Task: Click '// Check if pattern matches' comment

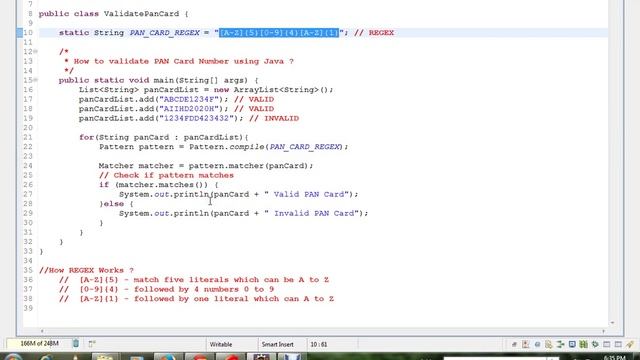Action: (x=167, y=175)
